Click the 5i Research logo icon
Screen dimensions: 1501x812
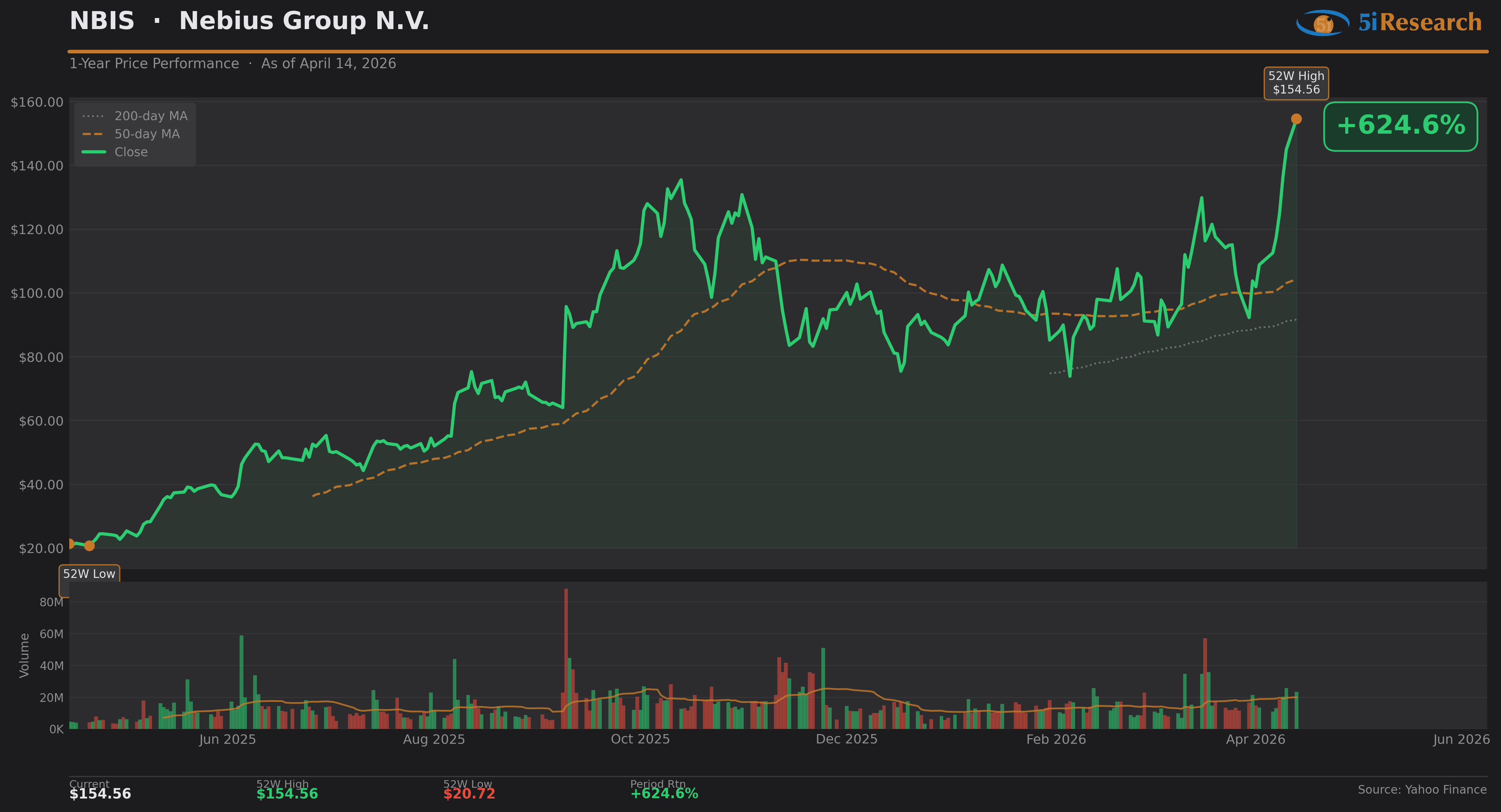click(x=1322, y=23)
